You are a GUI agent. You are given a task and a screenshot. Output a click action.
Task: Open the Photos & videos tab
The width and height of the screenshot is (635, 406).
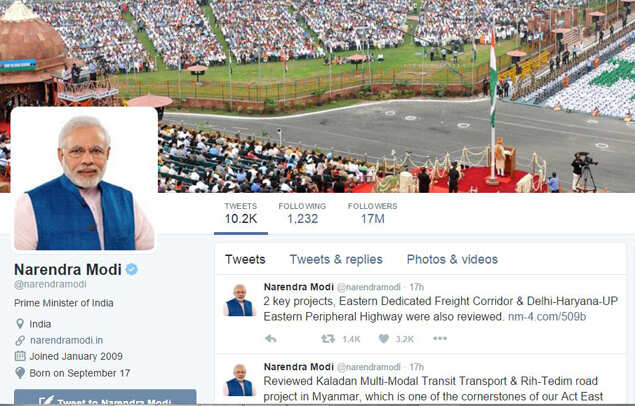[452, 259]
